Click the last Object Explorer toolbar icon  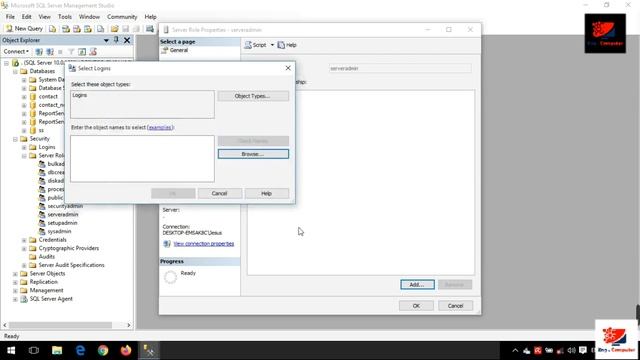93,51
